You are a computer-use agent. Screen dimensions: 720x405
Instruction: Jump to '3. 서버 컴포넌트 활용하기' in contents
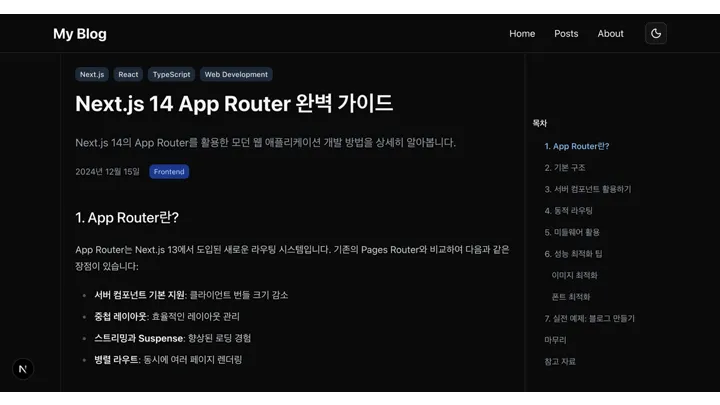pyautogui.click(x=588, y=189)
